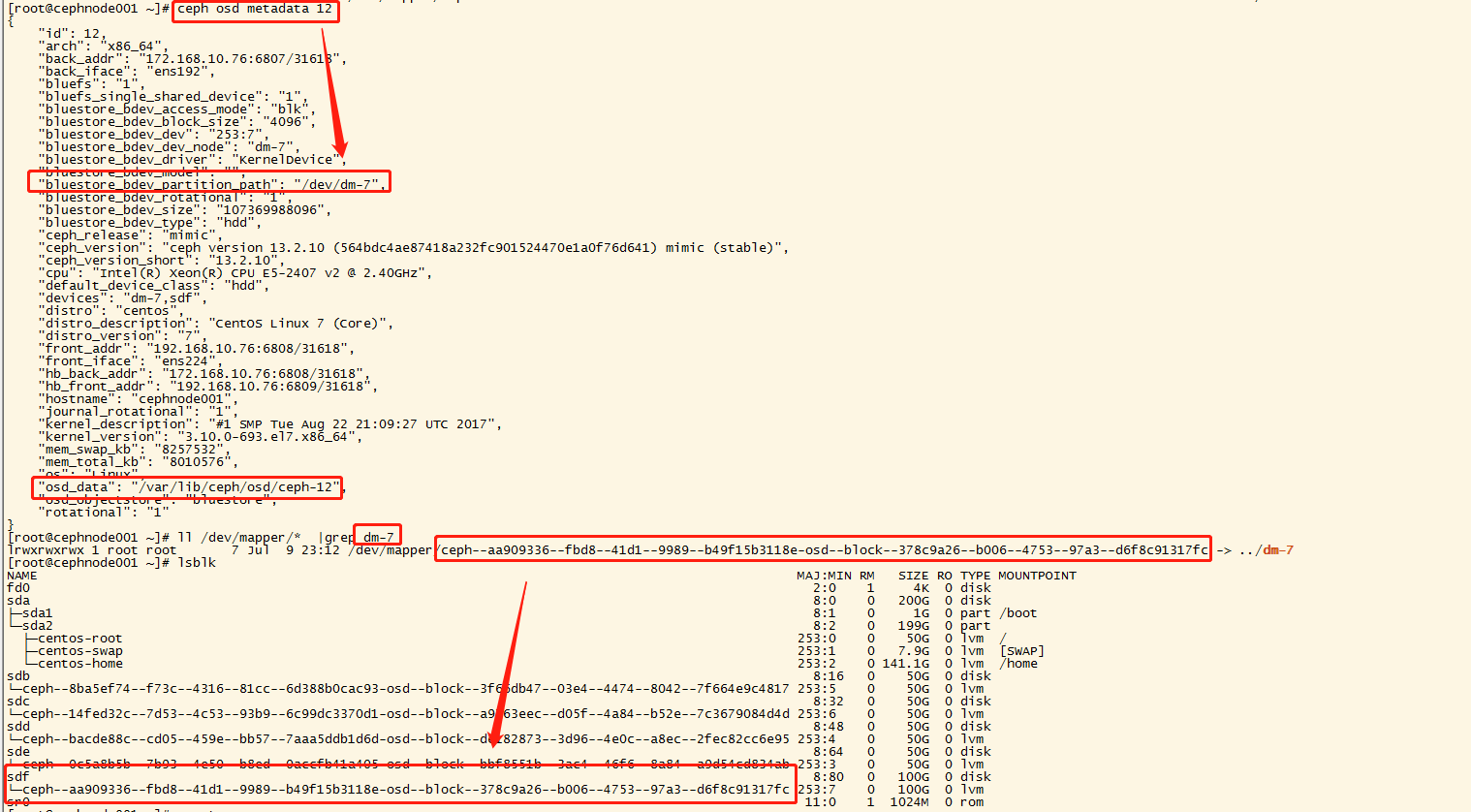The image size is (1471, 812).
Task: Click the devices "dm-7,sdf" line
Action: point(123,298)
